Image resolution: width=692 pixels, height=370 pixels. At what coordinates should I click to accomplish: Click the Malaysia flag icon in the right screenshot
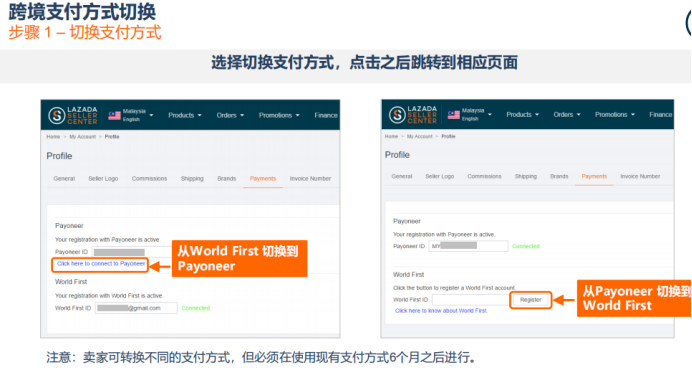pyautogui.click(x=454, y=114)
